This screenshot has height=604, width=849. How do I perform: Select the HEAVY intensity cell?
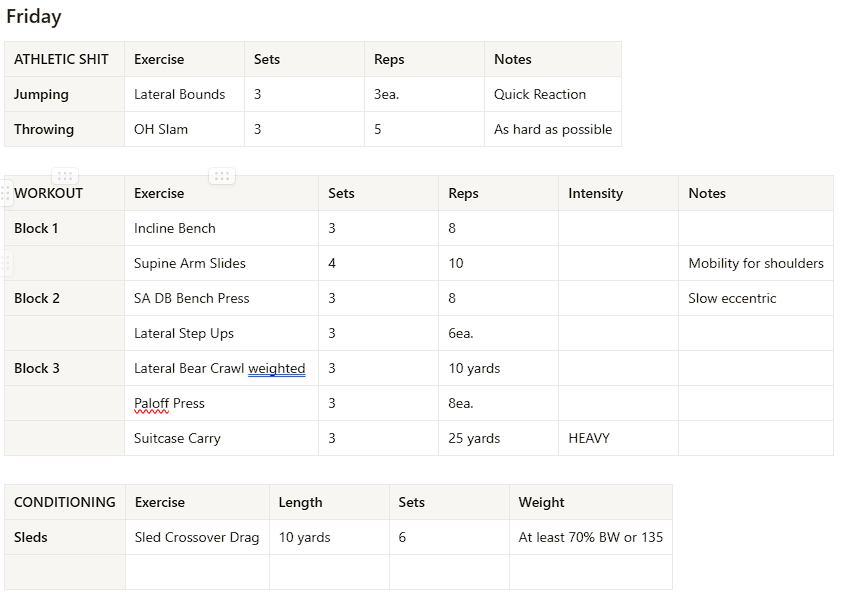click(x=589, y=438)
